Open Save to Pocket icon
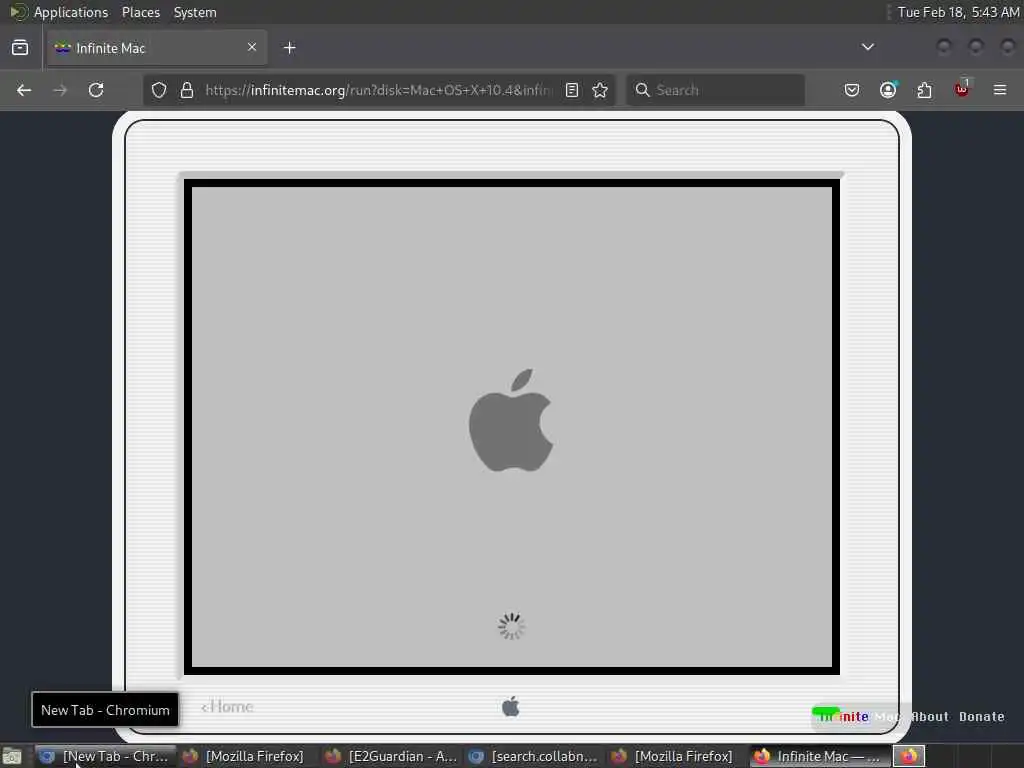Screen dimensions: 1024x768 tap(852, 90)
